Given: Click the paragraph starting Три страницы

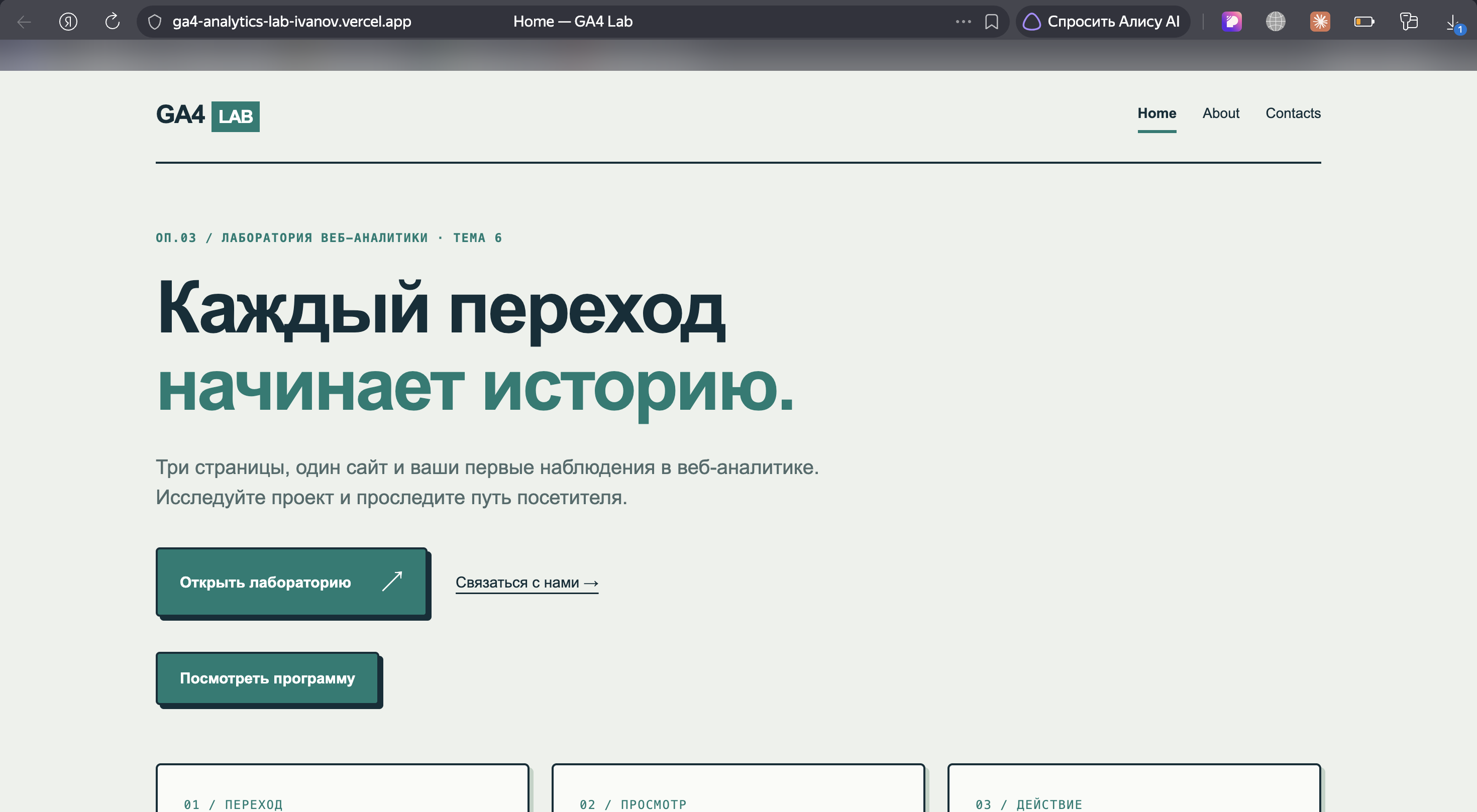Looking at the screenshot, I should 487,482.
